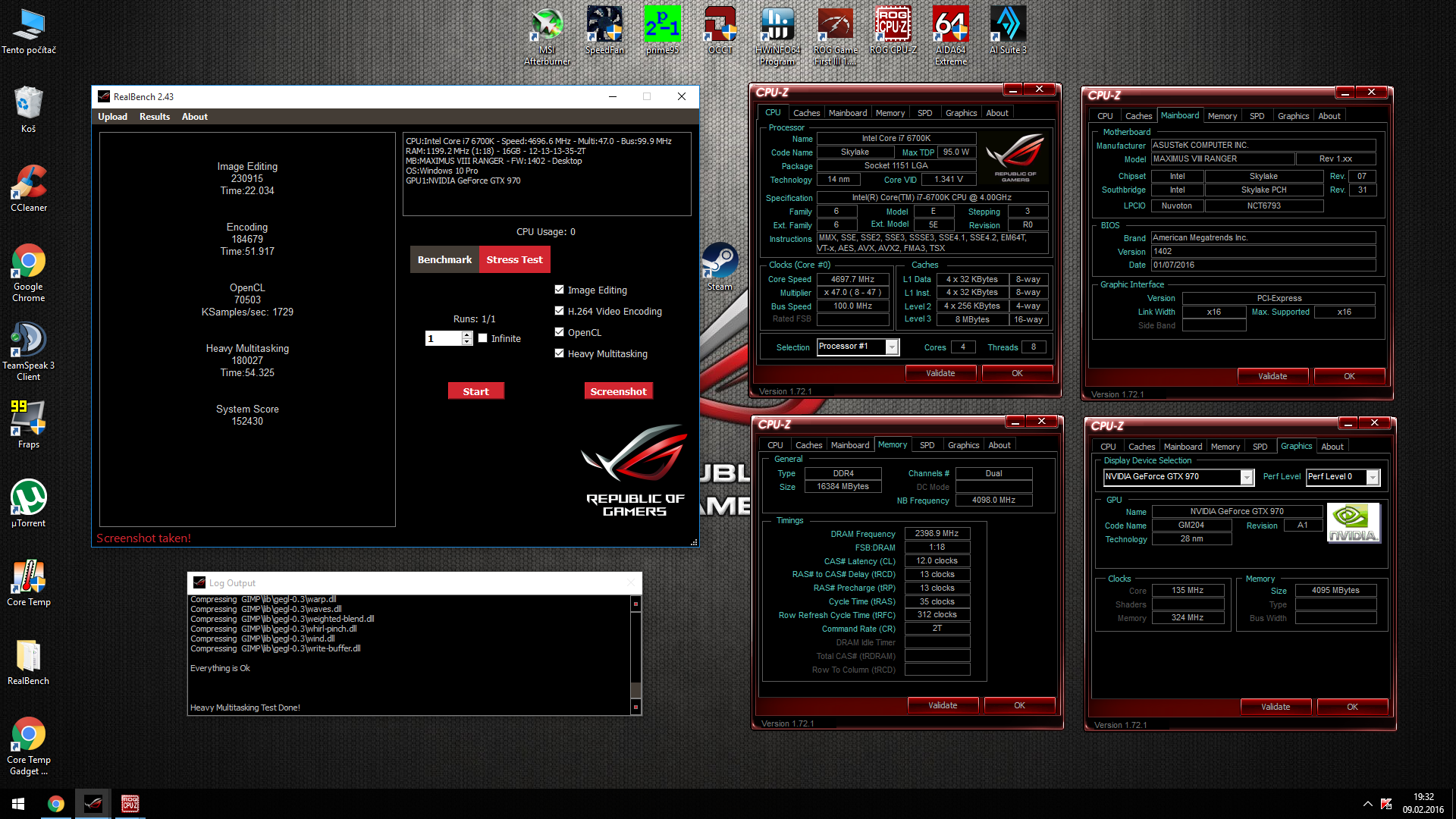Show hidden system tray icons

1367,804
